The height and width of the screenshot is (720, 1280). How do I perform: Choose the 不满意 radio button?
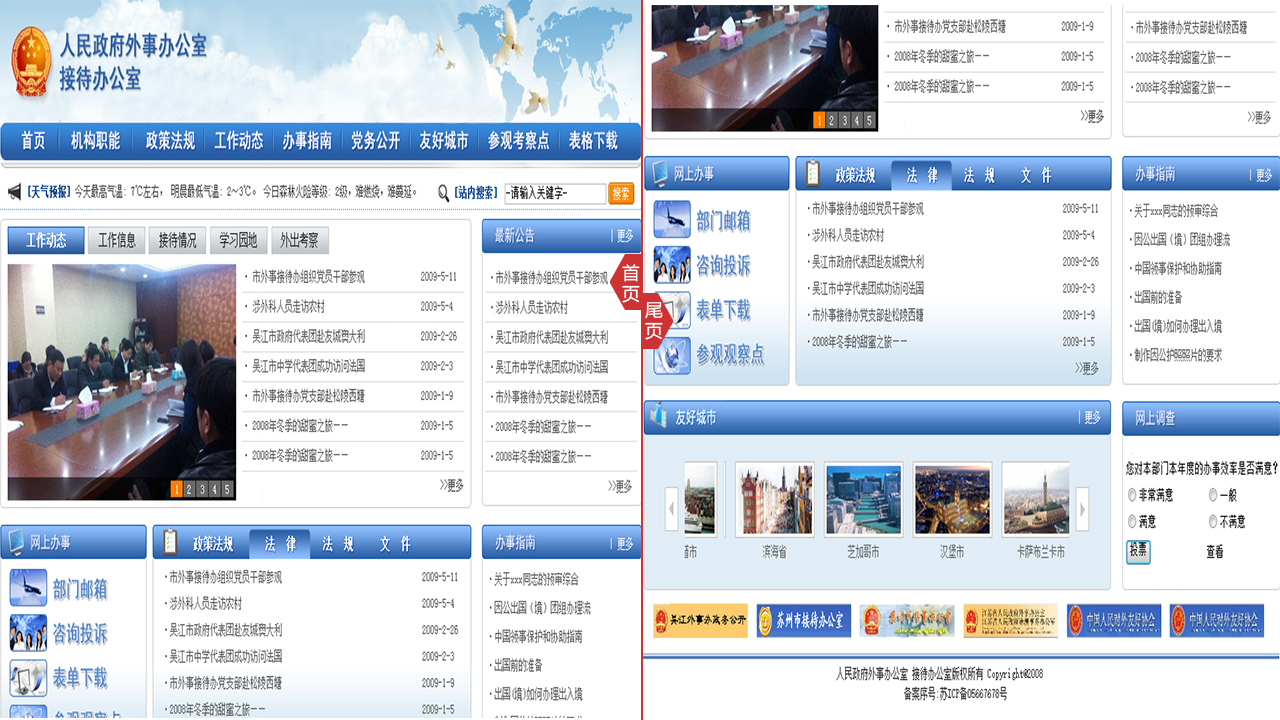pyautogui.click(x=1213, y=522)
